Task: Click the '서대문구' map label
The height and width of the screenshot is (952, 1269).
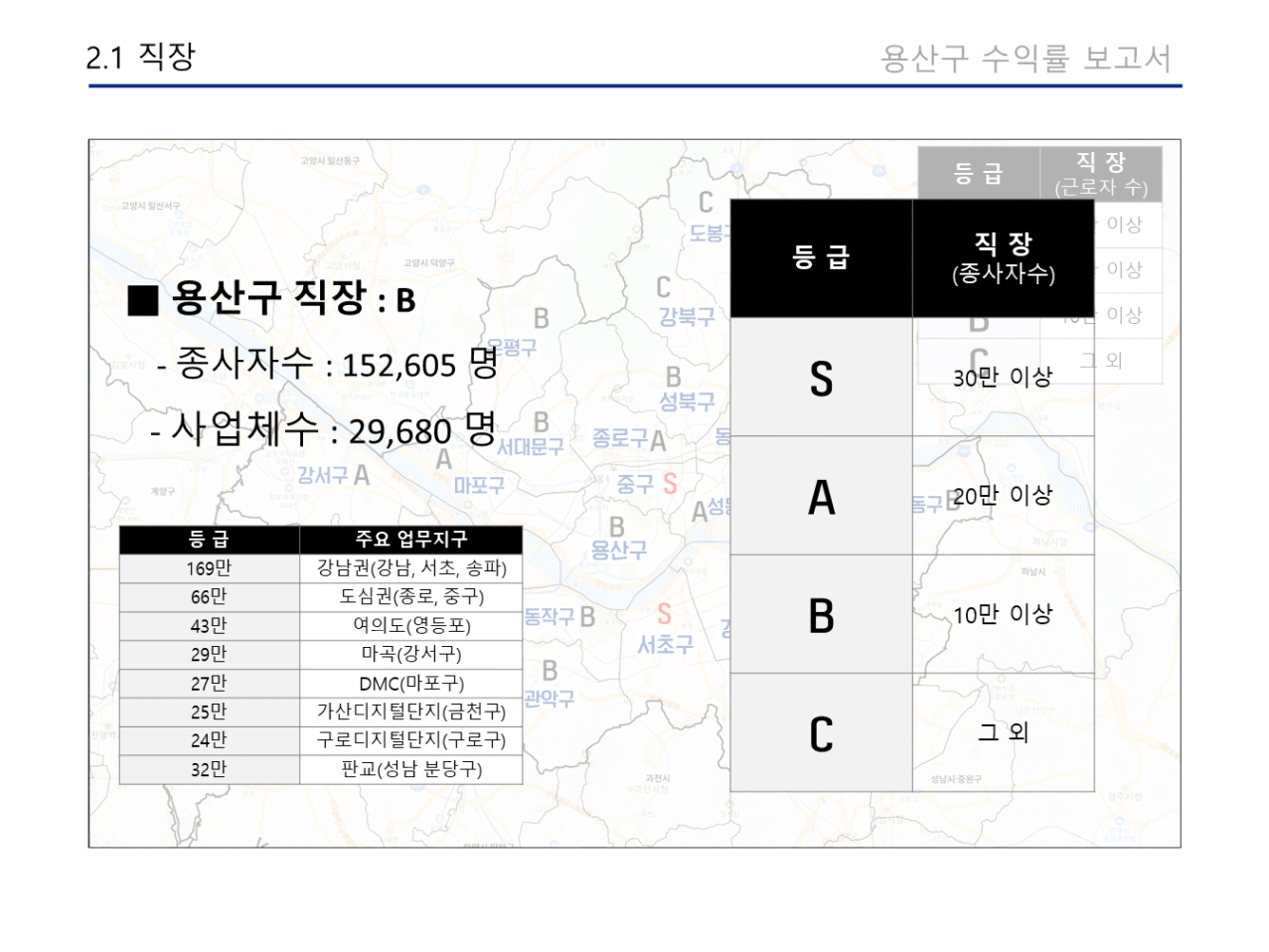Action: [531, 447]
